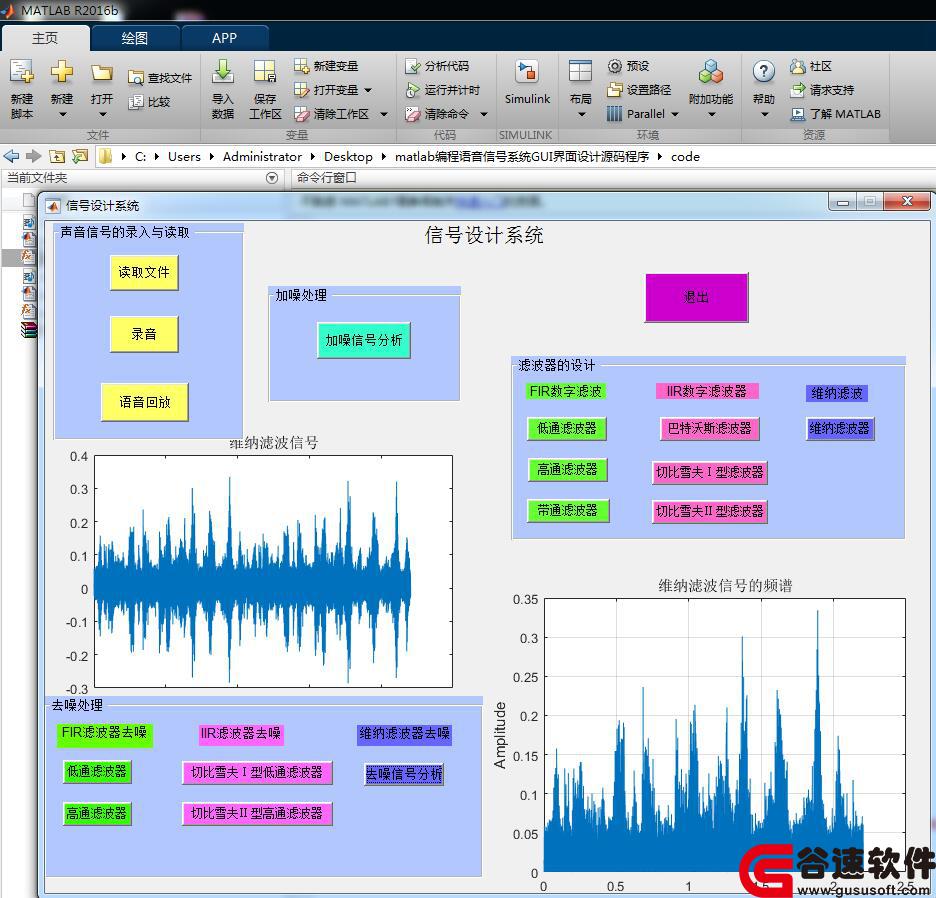Click the Compare (比较) icon

click(x=136, y=102)
